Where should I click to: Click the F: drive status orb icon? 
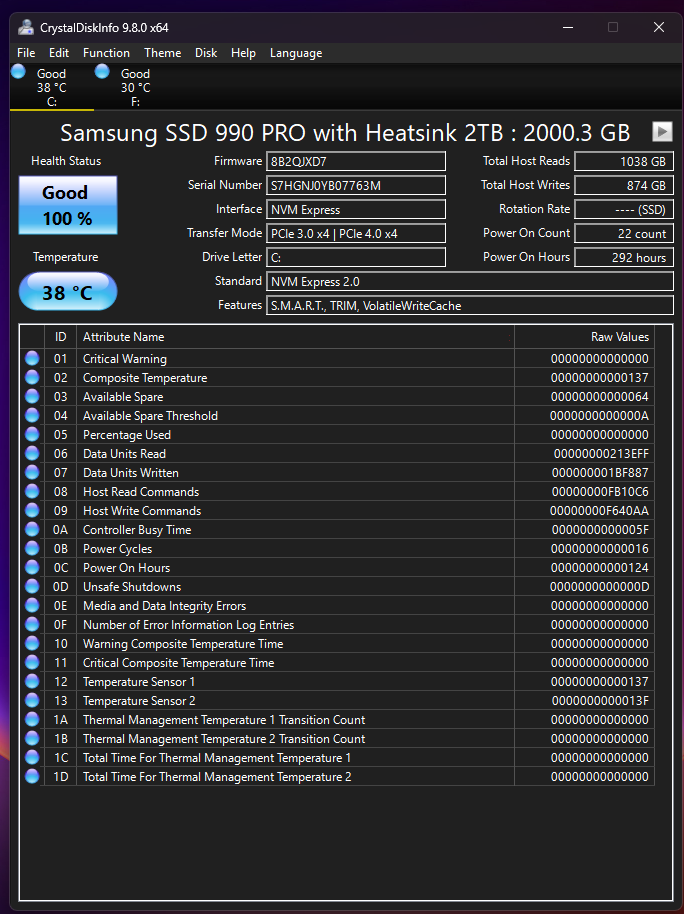tap(103, 71)
